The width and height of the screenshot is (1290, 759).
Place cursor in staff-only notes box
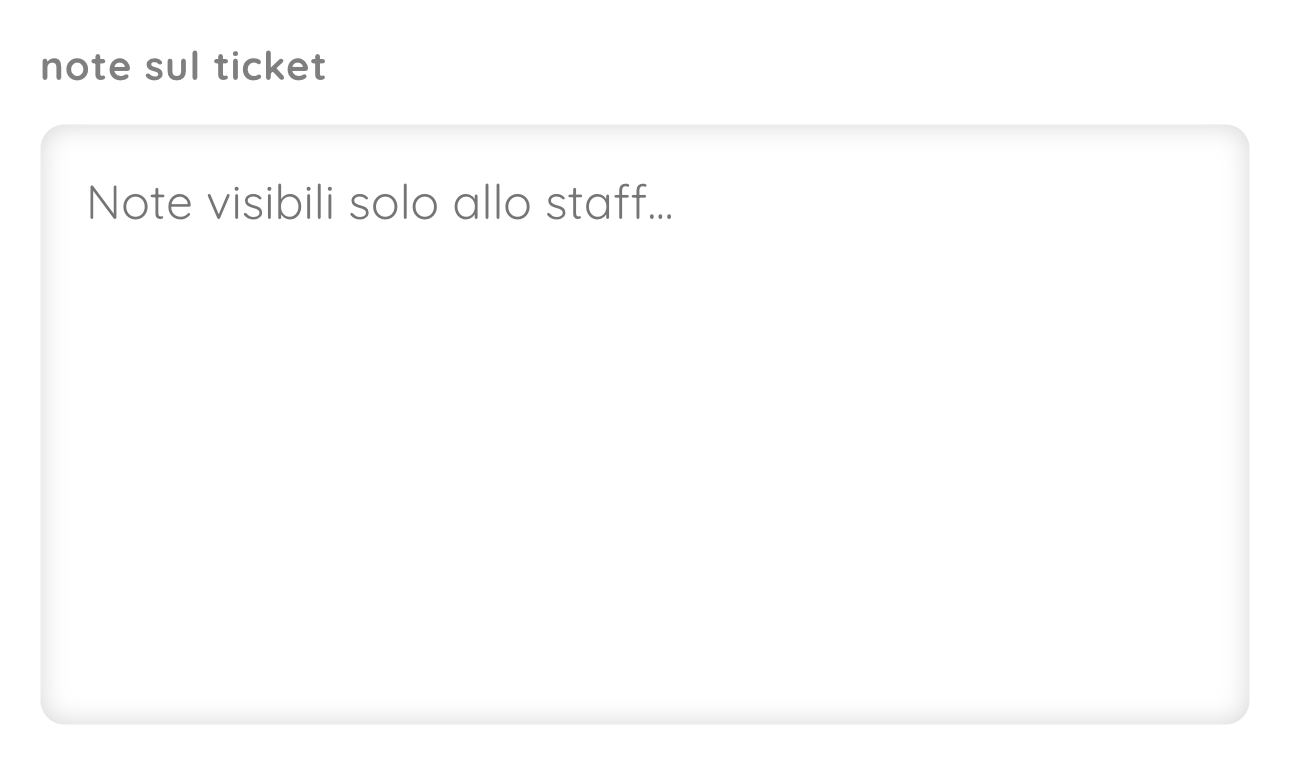point(644,424)
